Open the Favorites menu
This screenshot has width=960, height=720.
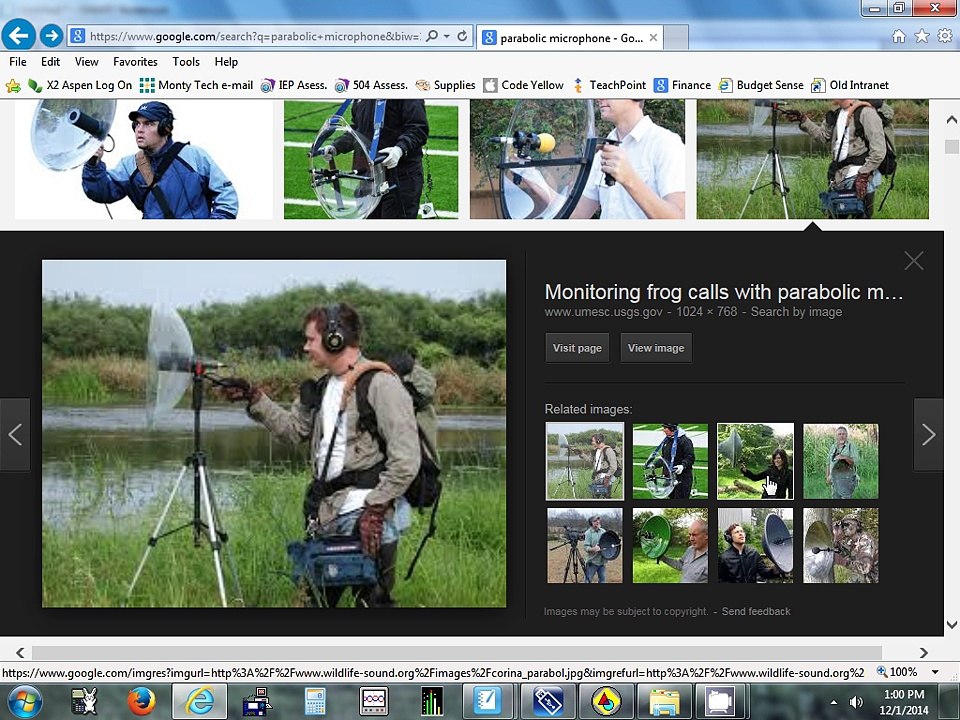pyautogui.click(x=135, y=62)
